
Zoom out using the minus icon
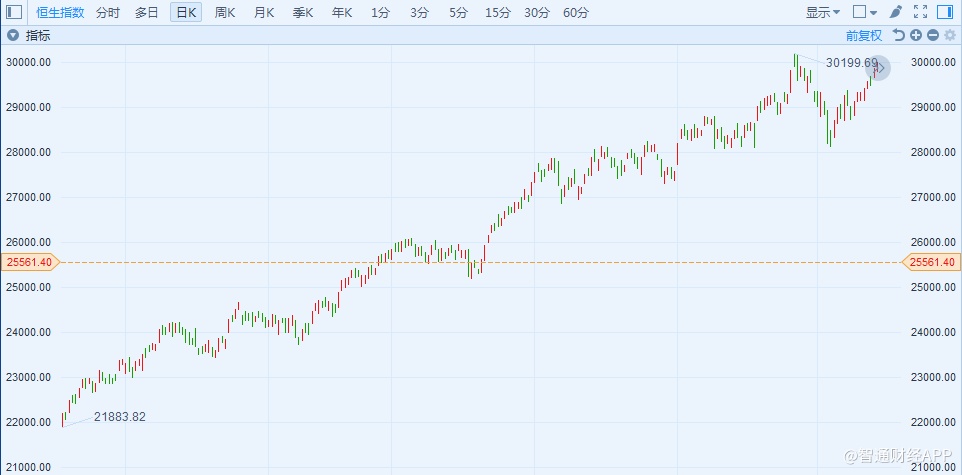(x=932, y=35)
